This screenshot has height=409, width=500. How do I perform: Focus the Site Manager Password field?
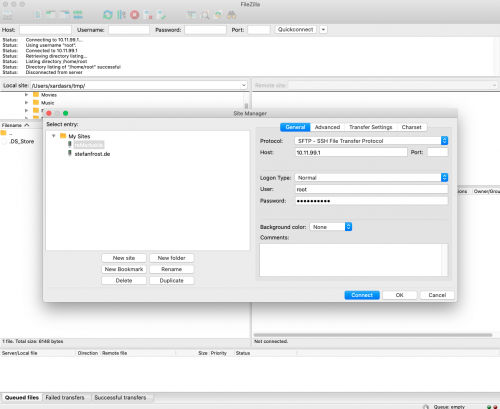click(x=371, y=201)
